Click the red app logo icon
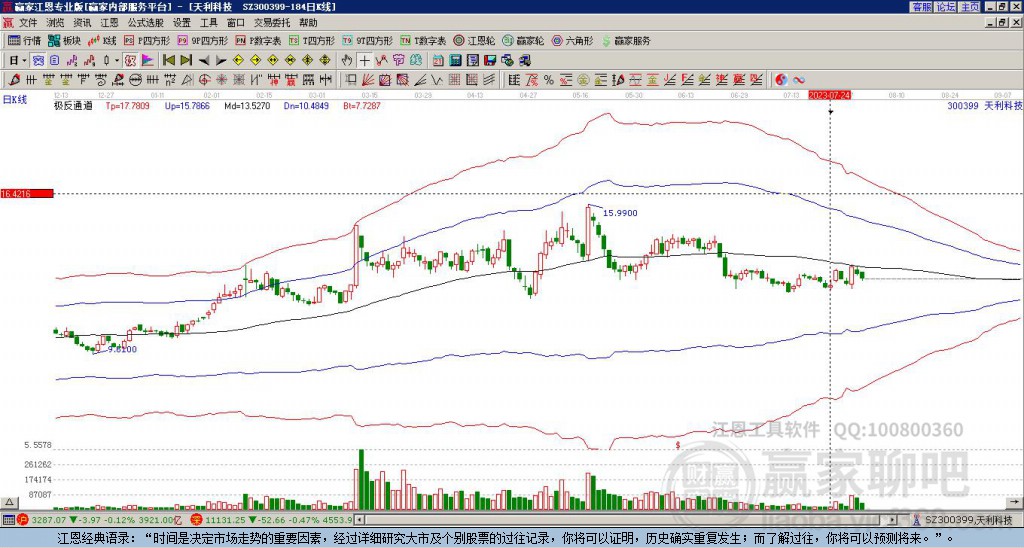The width and height of the screenshot is (1024, 548). pyautogui.click(x=8, y=23)
